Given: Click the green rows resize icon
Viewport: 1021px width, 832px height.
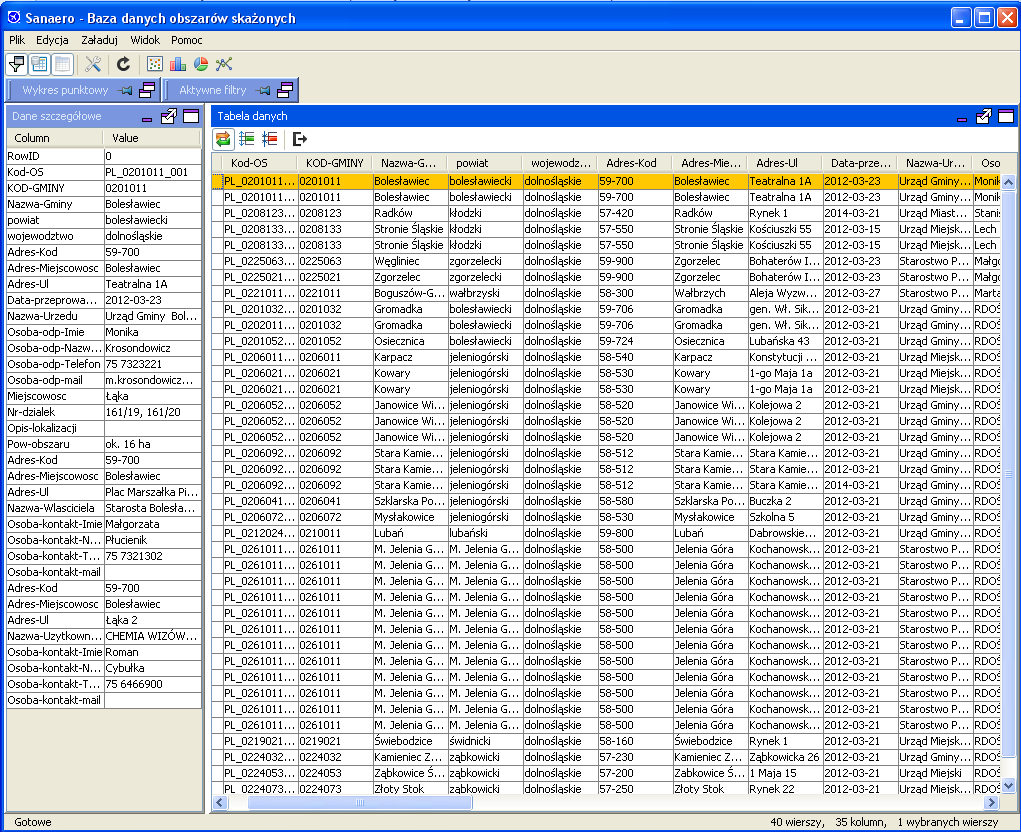Looking at the screenshot, I should coord(247,139).
